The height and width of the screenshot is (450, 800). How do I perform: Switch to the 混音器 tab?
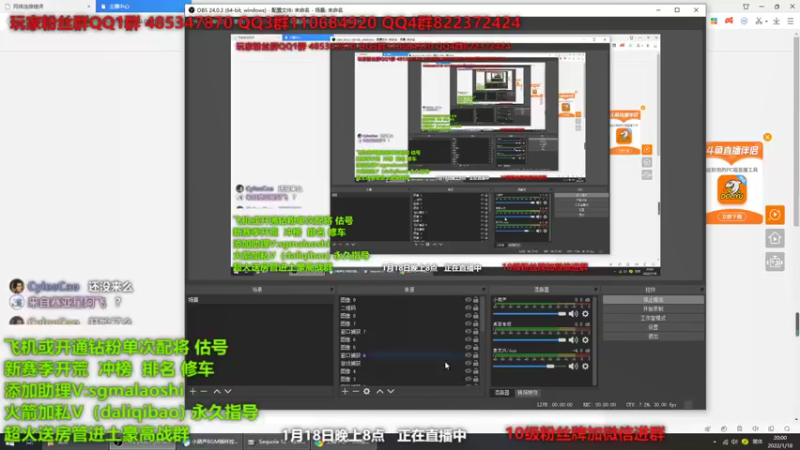tap(502, 393)
